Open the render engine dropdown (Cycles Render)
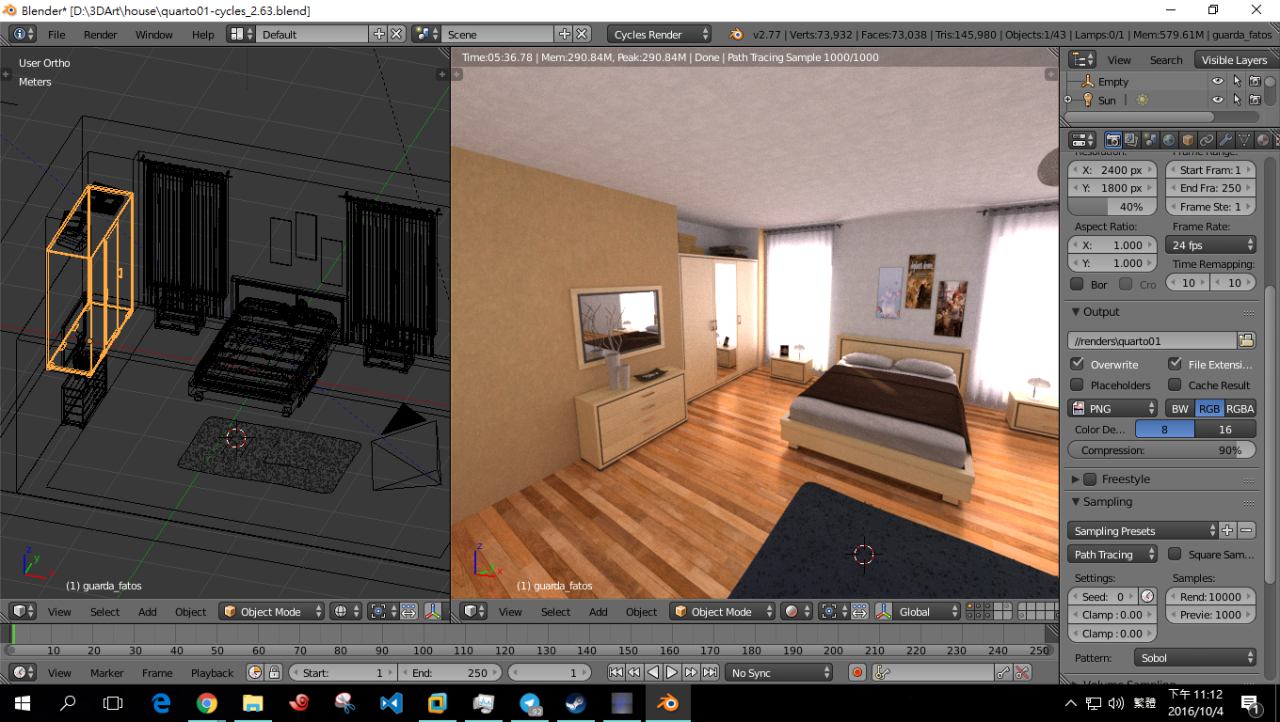Viewport: 1280px width, 722px height. (659, 34)
